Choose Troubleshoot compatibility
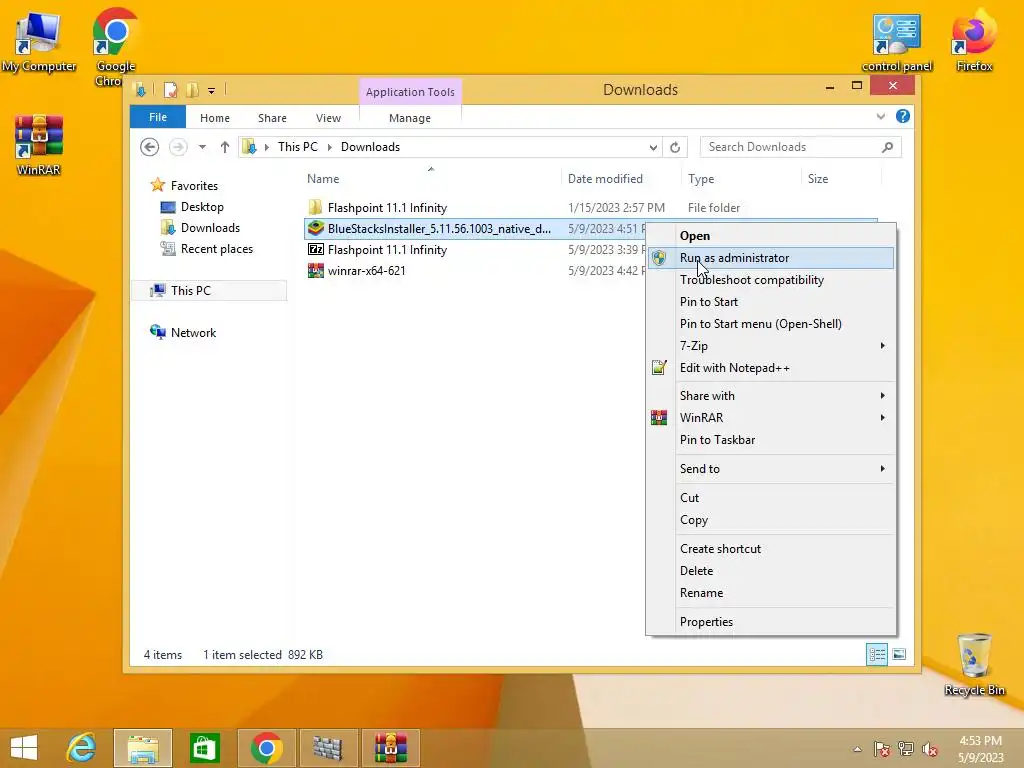 point(771,280)
